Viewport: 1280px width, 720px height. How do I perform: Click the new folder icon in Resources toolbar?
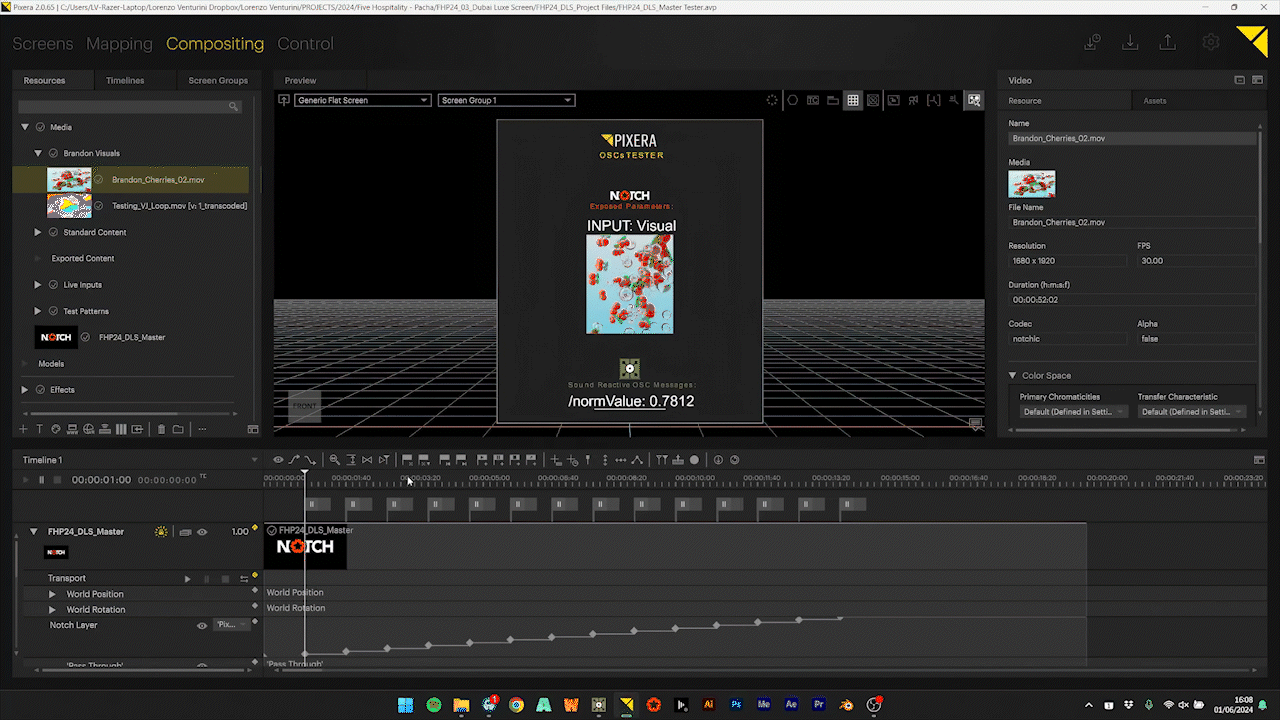tap(178, 429)
